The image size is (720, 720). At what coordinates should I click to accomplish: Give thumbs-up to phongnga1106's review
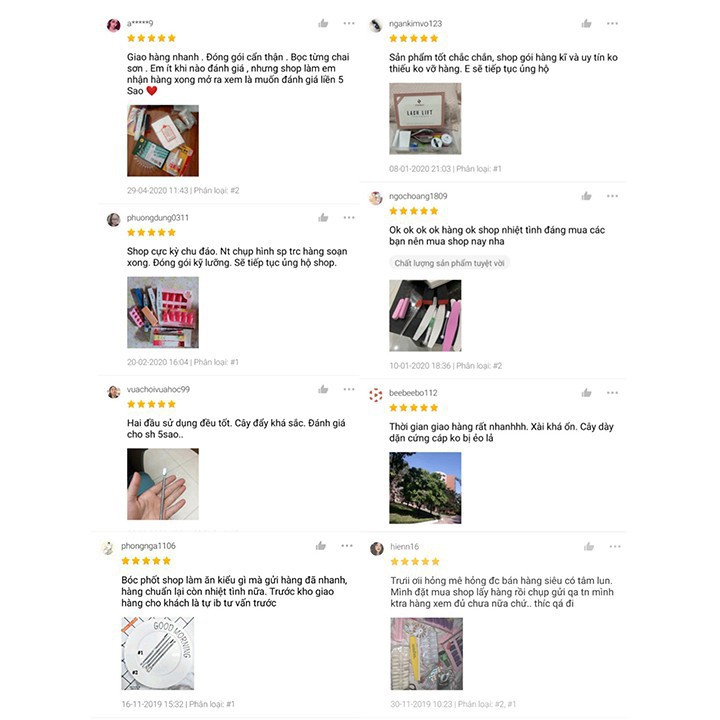(321, 546)
